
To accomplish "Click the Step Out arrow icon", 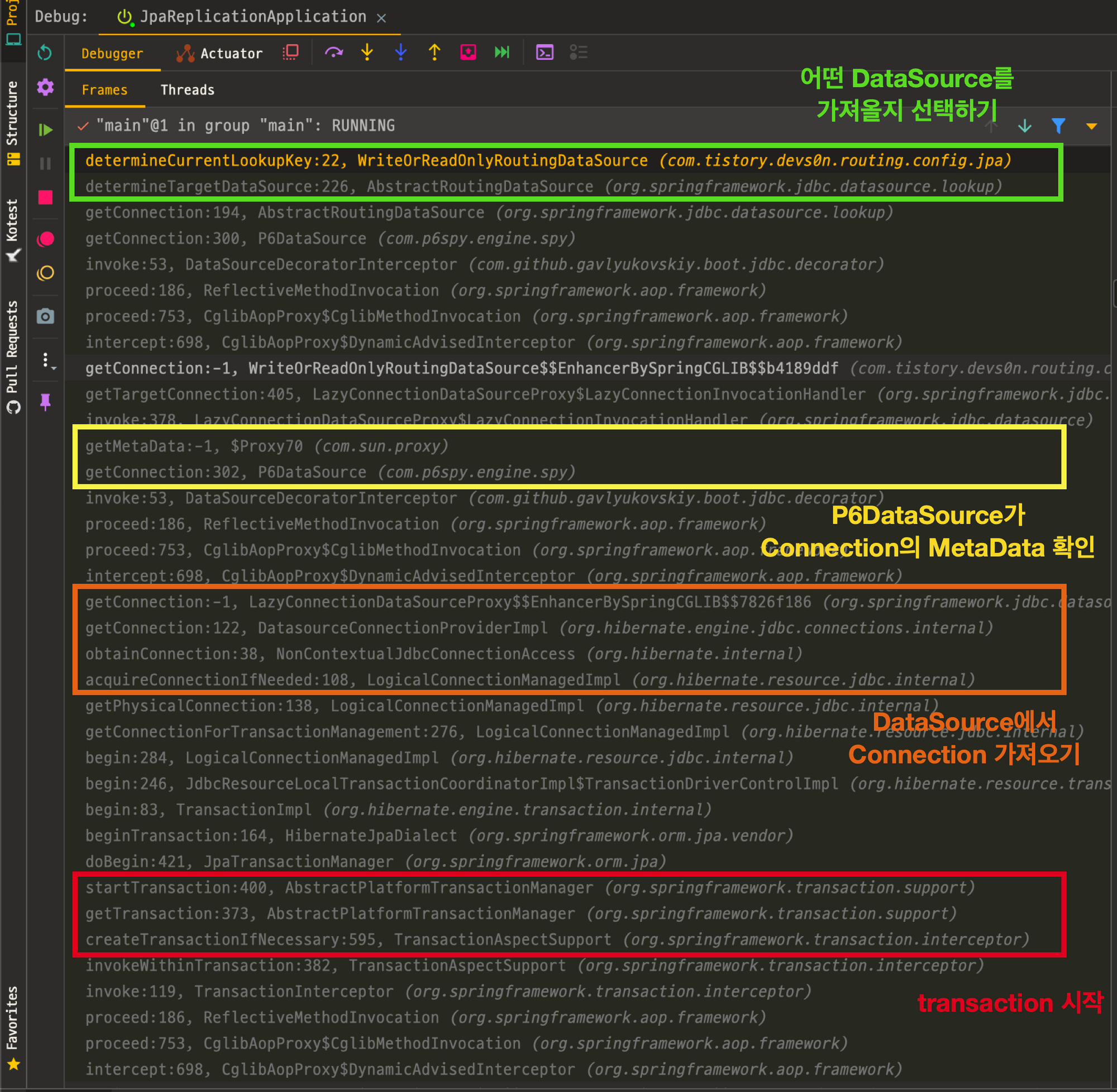I will (435, 53).
